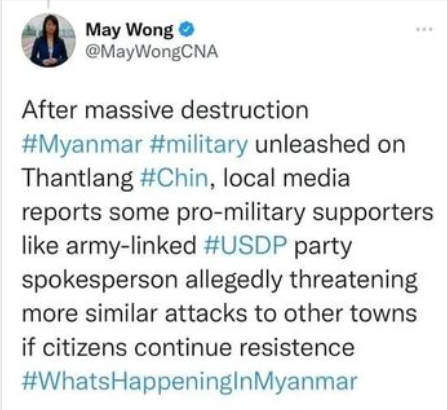Click the blue verified badge
This screenshot has width=447, height=410.
[x=187, y=30]
